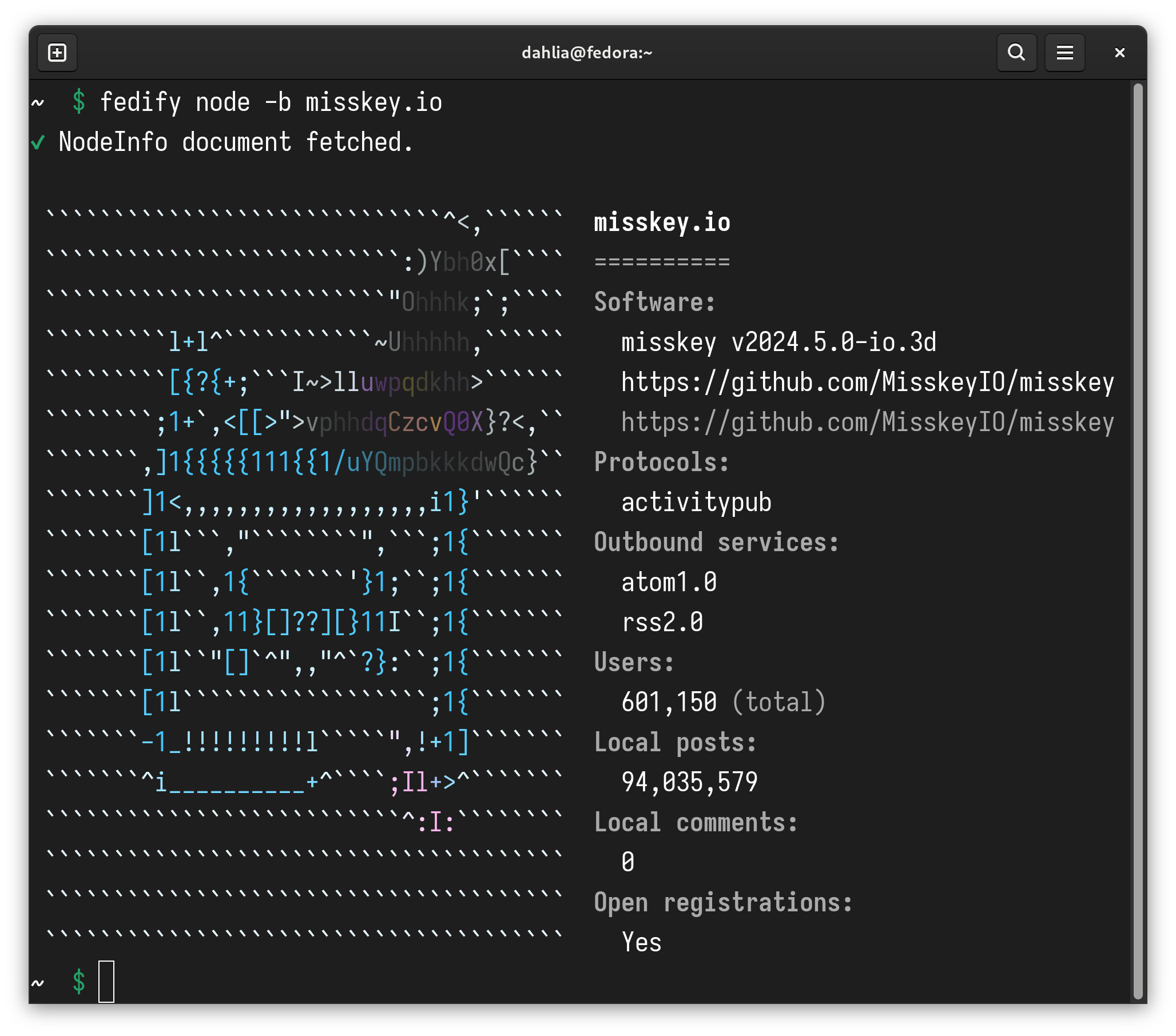Click the activitypub protocol entry
The width and height of the screenshot is (1176, 1036).
[696, 503]
